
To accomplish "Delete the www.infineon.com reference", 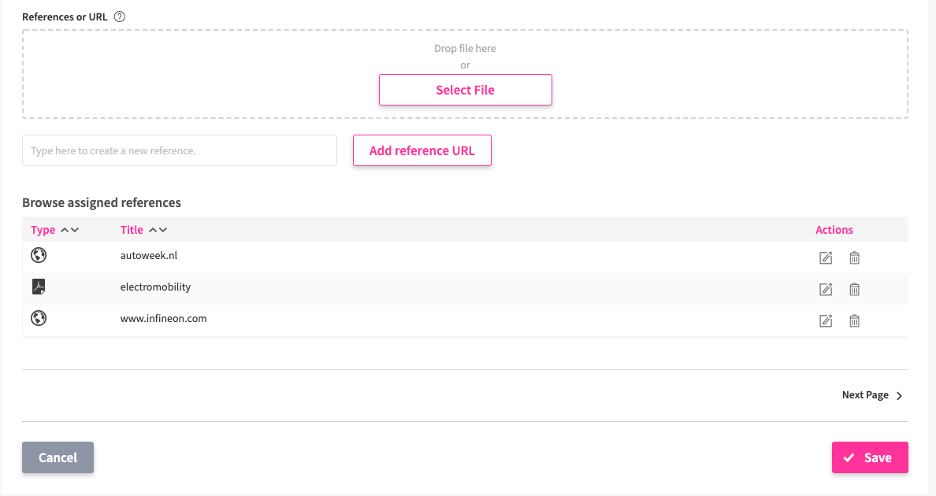I will (855, 321).
